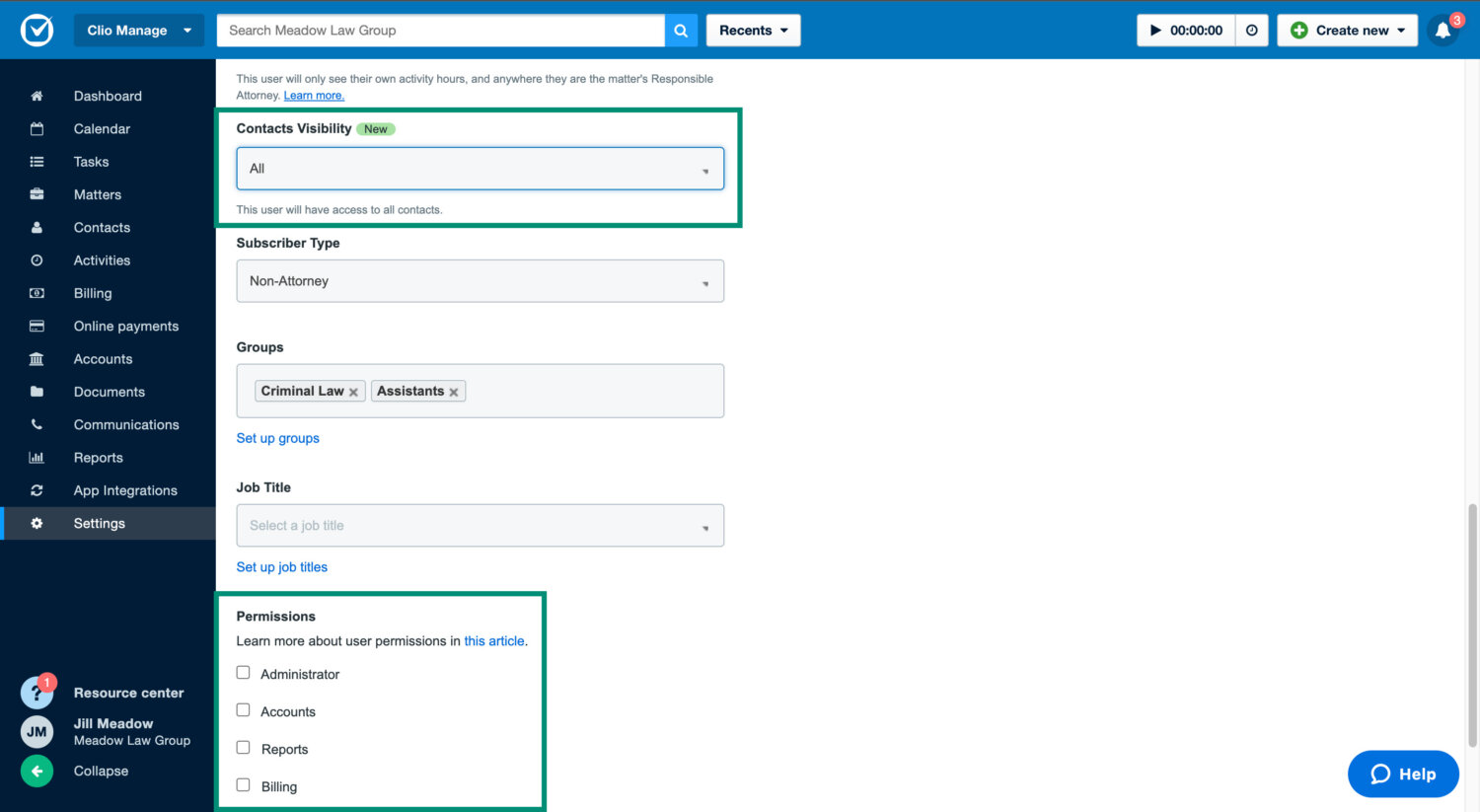Remove the Assistants group tag
This screenshot has height=812, width=1480.
[x=454, y=392]
